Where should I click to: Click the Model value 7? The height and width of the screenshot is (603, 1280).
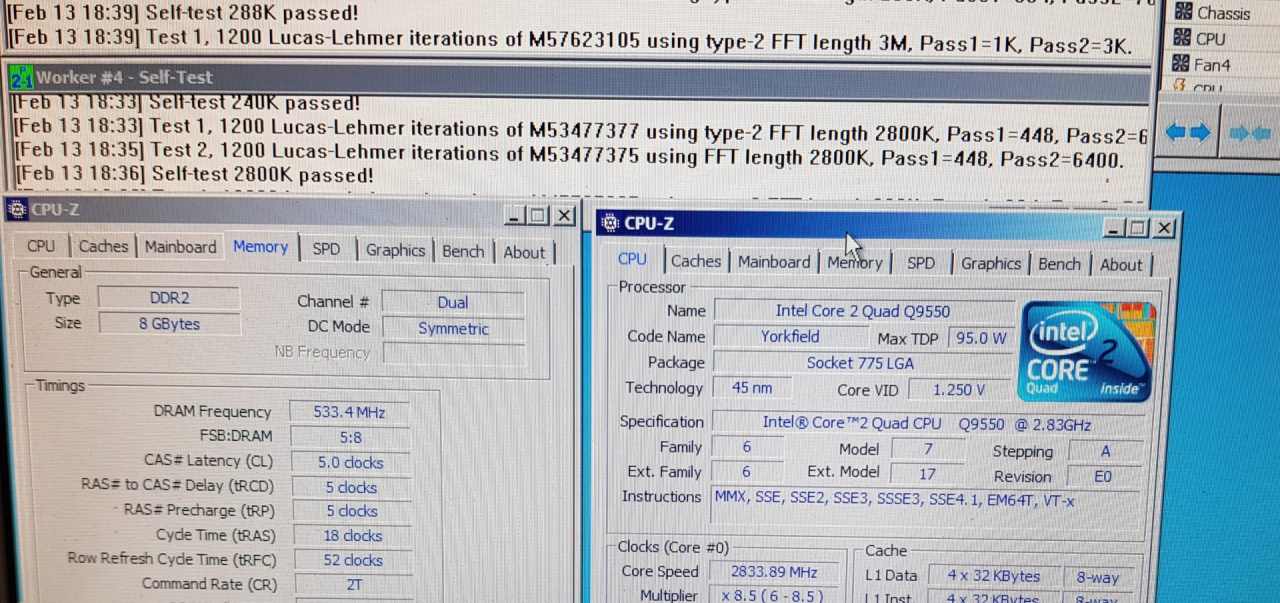(927, 449)
